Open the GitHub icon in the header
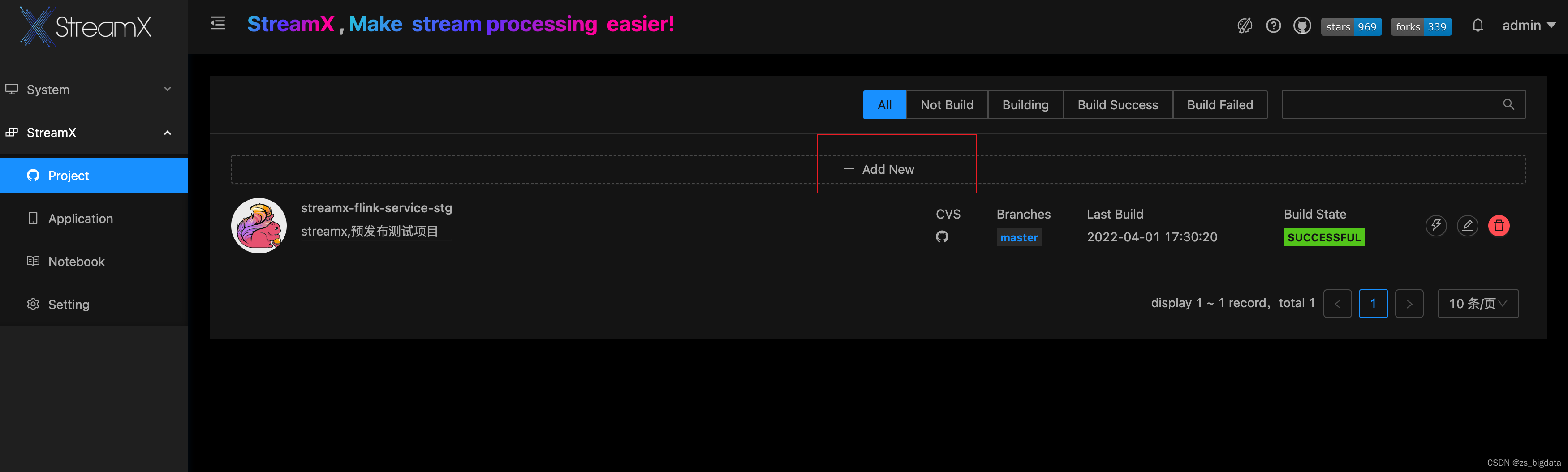This screenshot has width=1568, height=472. click(x=1302, y=26)
